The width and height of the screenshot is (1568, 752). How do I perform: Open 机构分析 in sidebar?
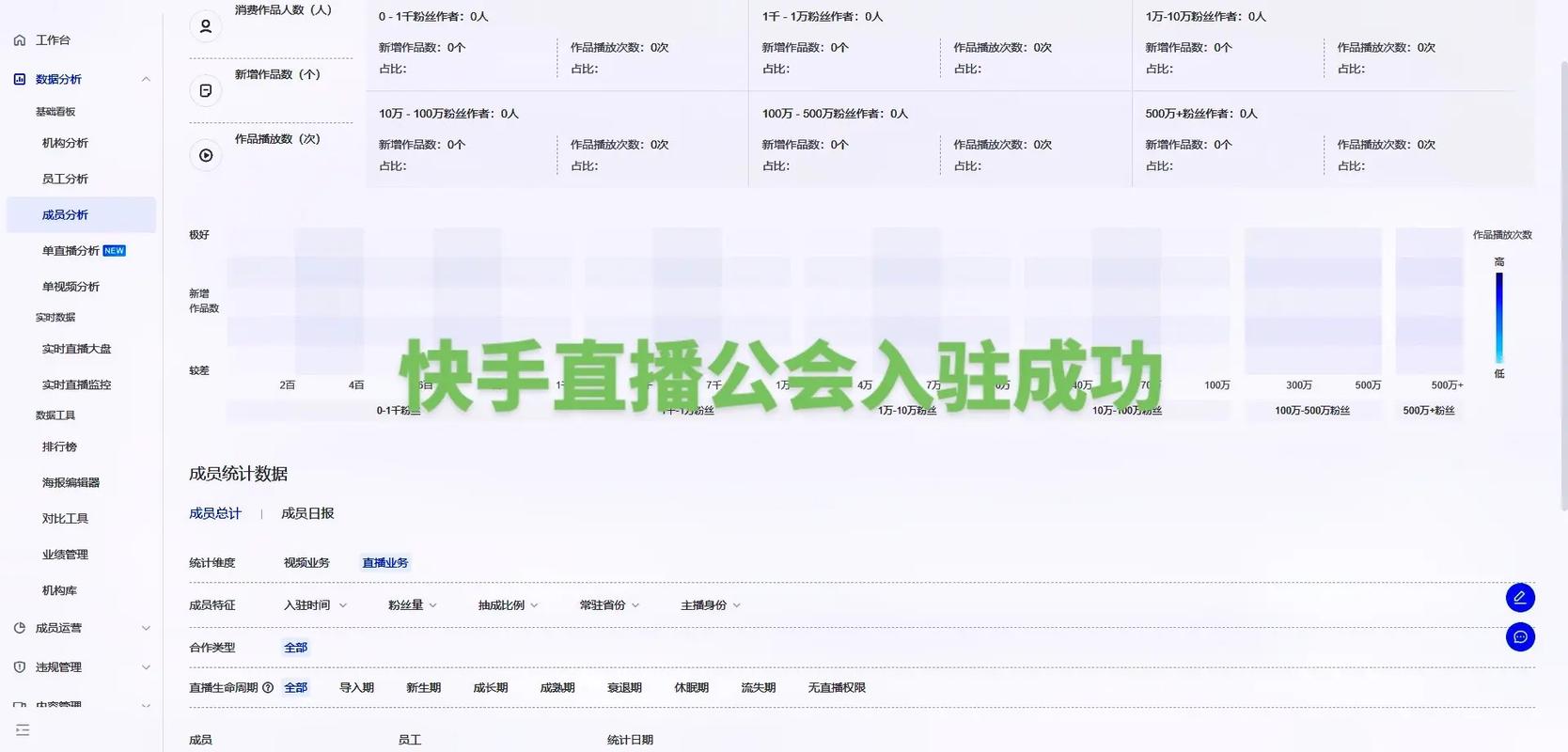[65, 143]
